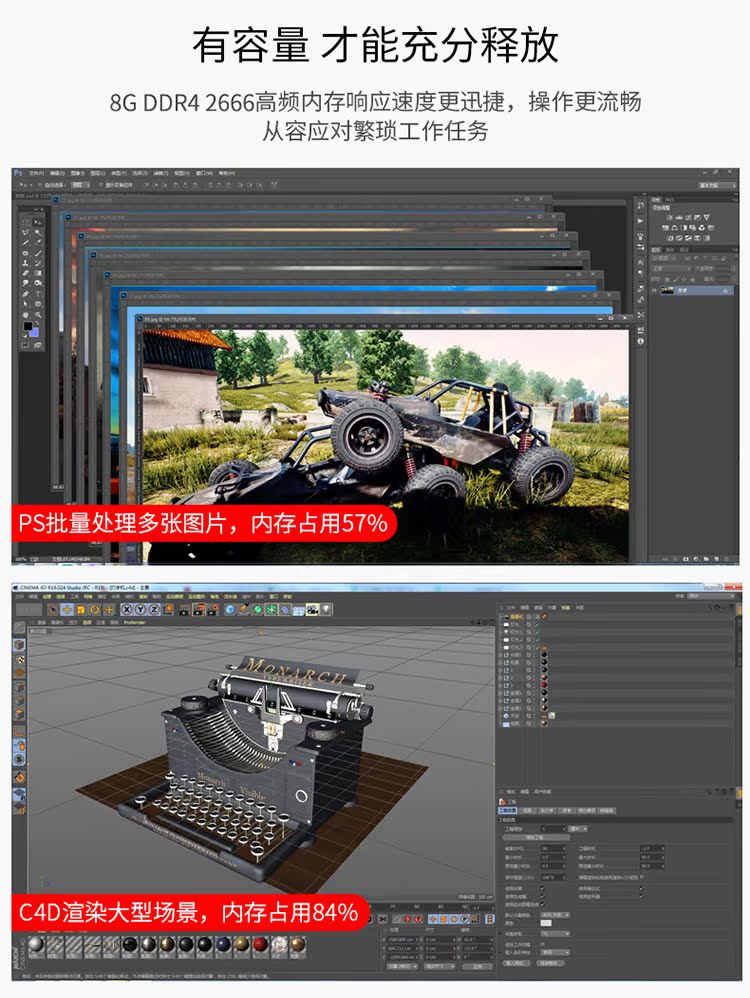
Task: Add a Brightness/Contrast adjustment in Photoshop
Action: click(670, 218)
